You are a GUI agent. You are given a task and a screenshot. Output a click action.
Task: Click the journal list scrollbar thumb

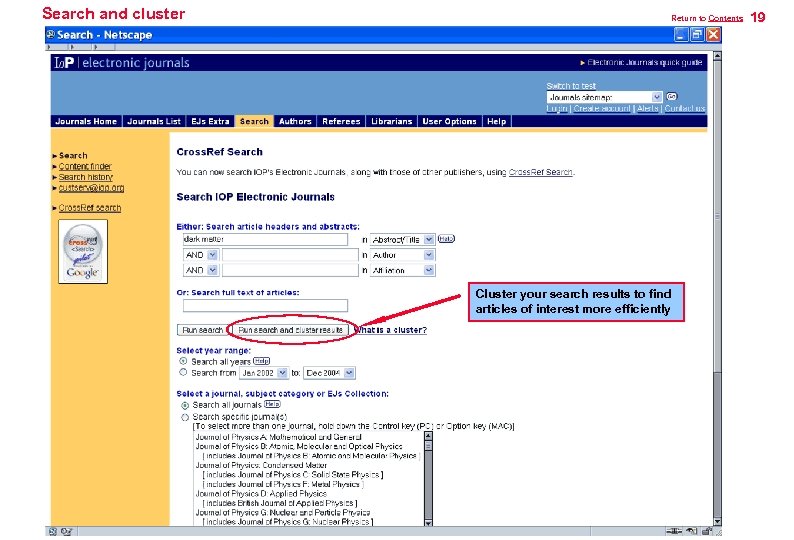(x=428, y=446)
